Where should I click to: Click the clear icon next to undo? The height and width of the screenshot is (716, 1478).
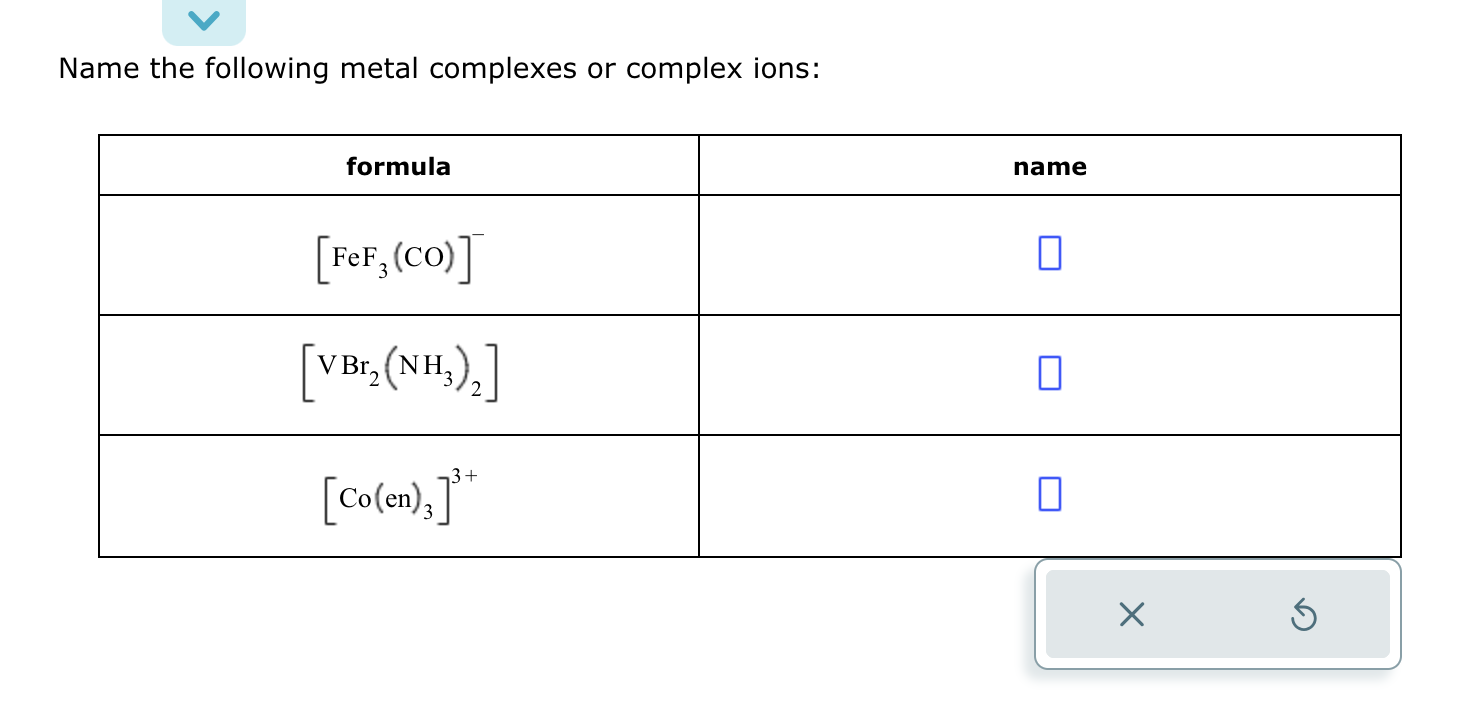(x=1131, y=615)
